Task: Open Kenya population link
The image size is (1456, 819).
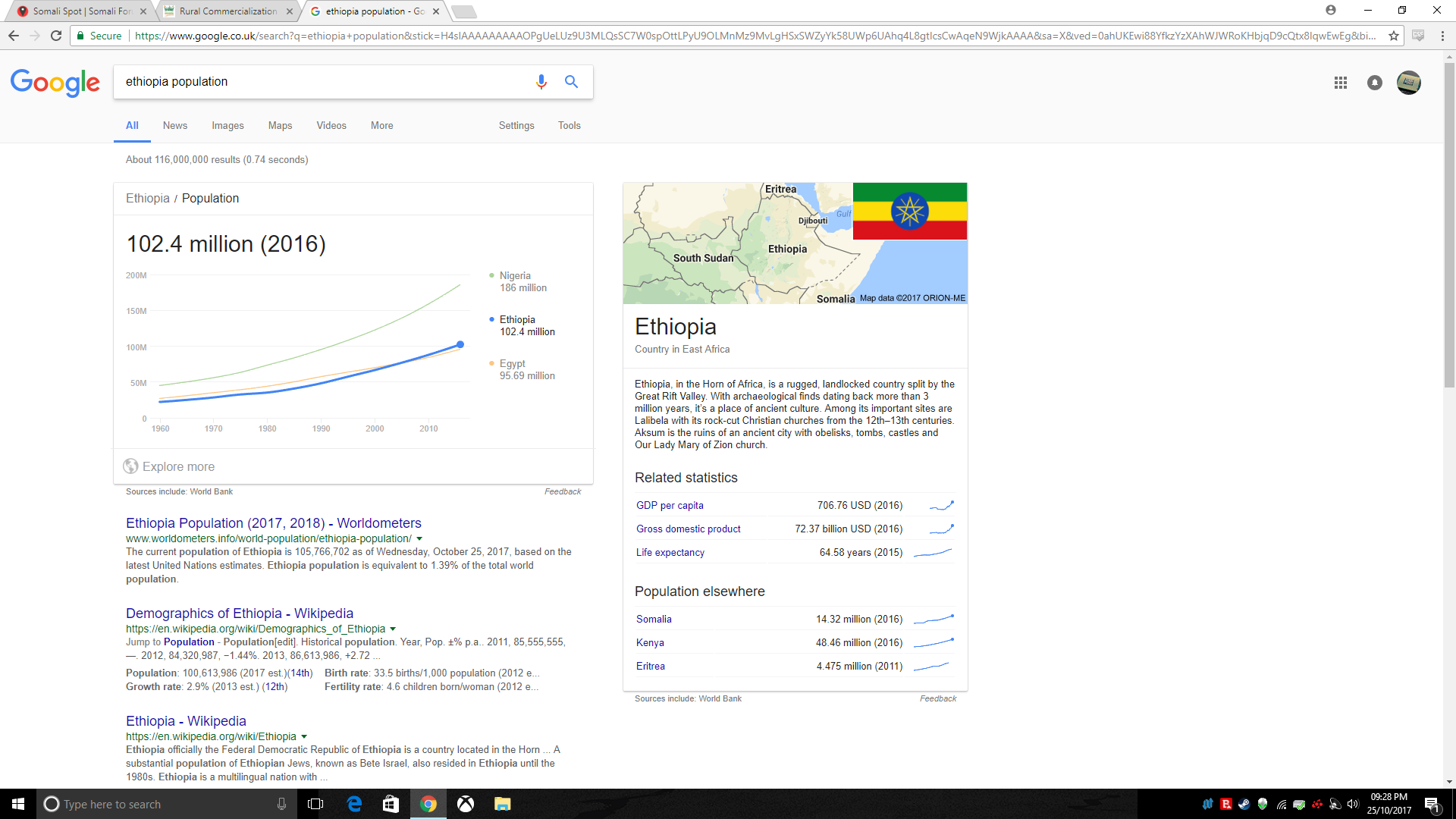Action: (650, 643)
